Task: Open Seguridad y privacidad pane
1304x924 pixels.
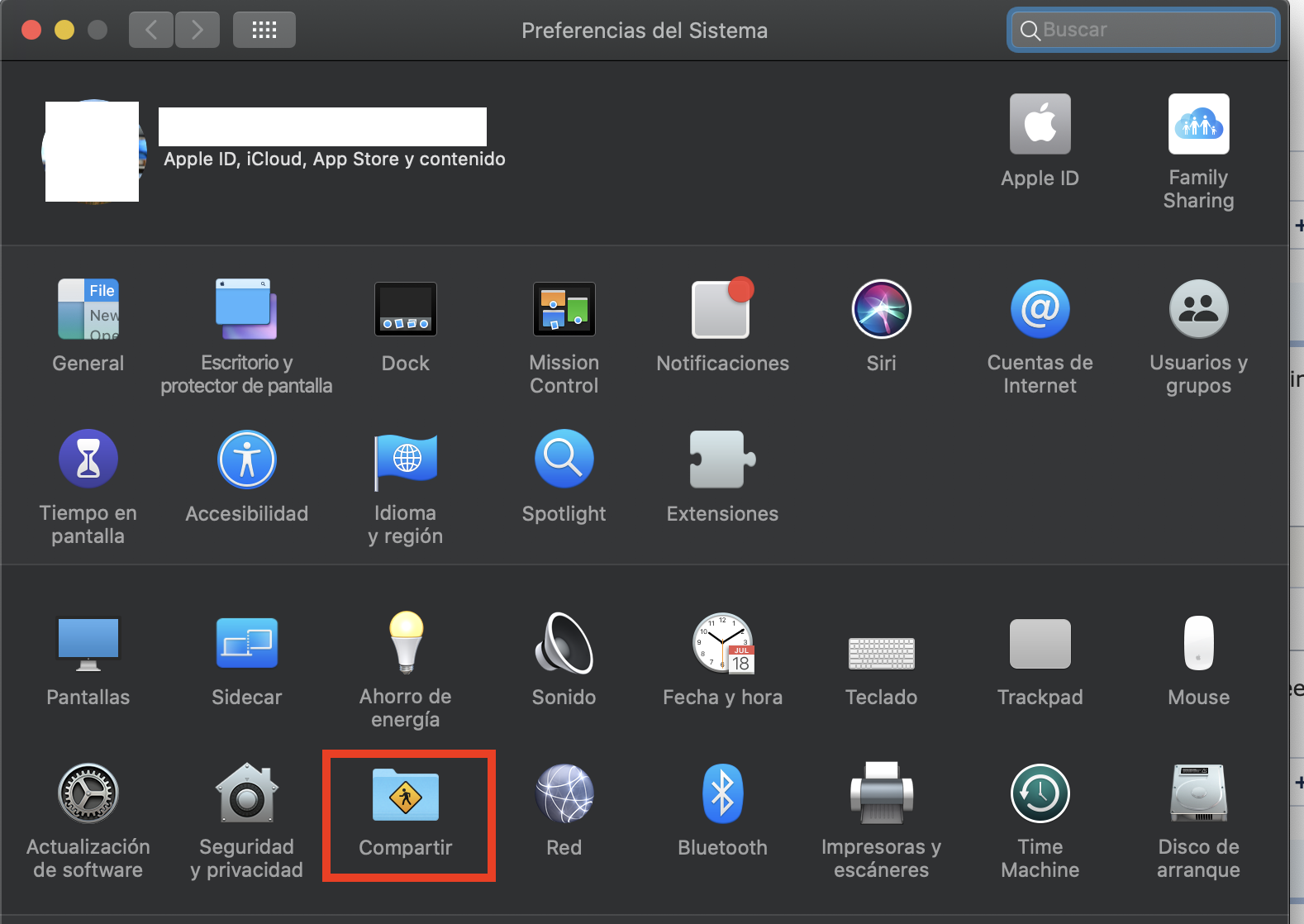Action: pos(246,793)
